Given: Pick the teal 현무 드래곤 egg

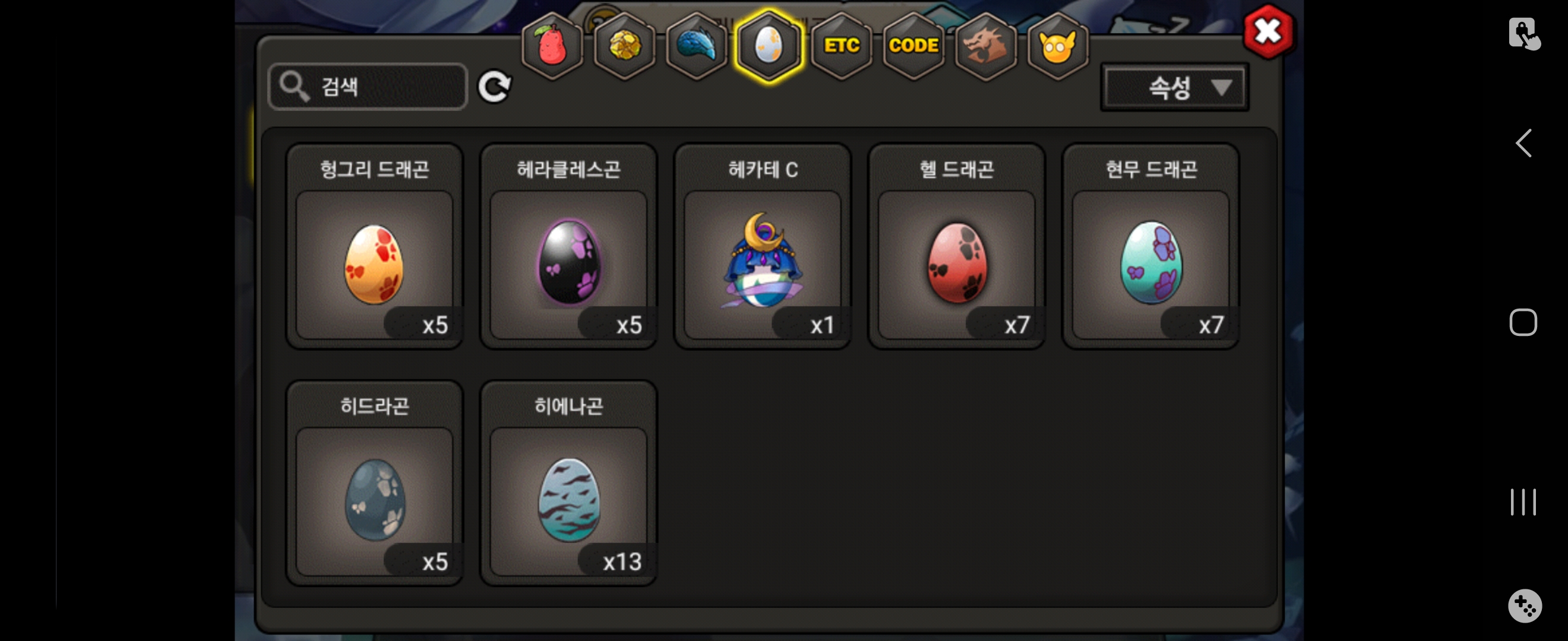Looking at the screenshot, I should pyautogui.click(x=1151, y=246).
